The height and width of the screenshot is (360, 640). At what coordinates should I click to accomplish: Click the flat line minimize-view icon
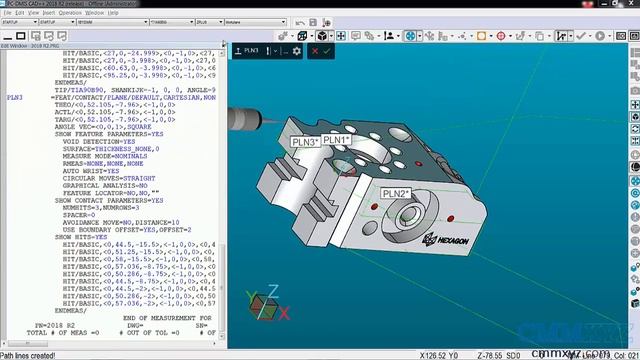[8, 37]
